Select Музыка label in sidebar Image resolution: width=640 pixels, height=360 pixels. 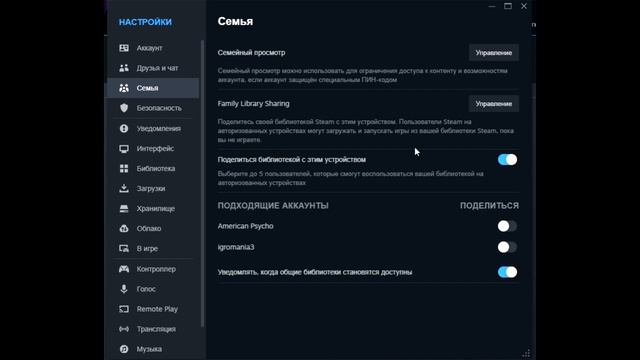[149, 349]
